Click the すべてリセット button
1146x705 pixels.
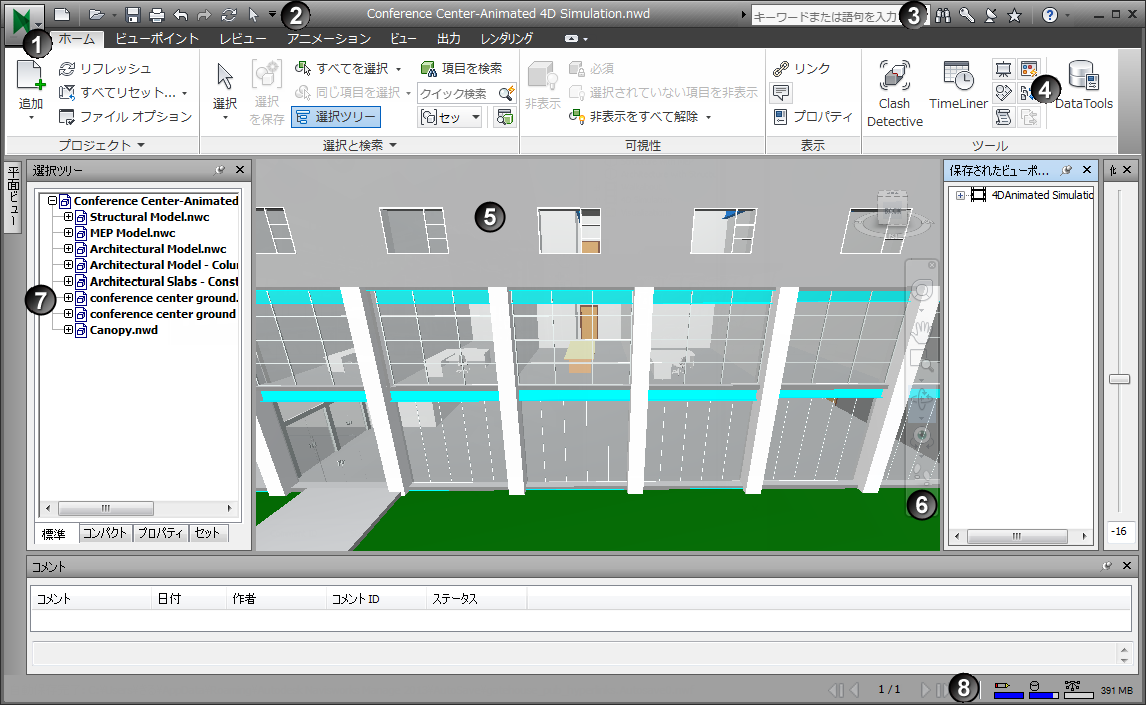coord(122,93)
